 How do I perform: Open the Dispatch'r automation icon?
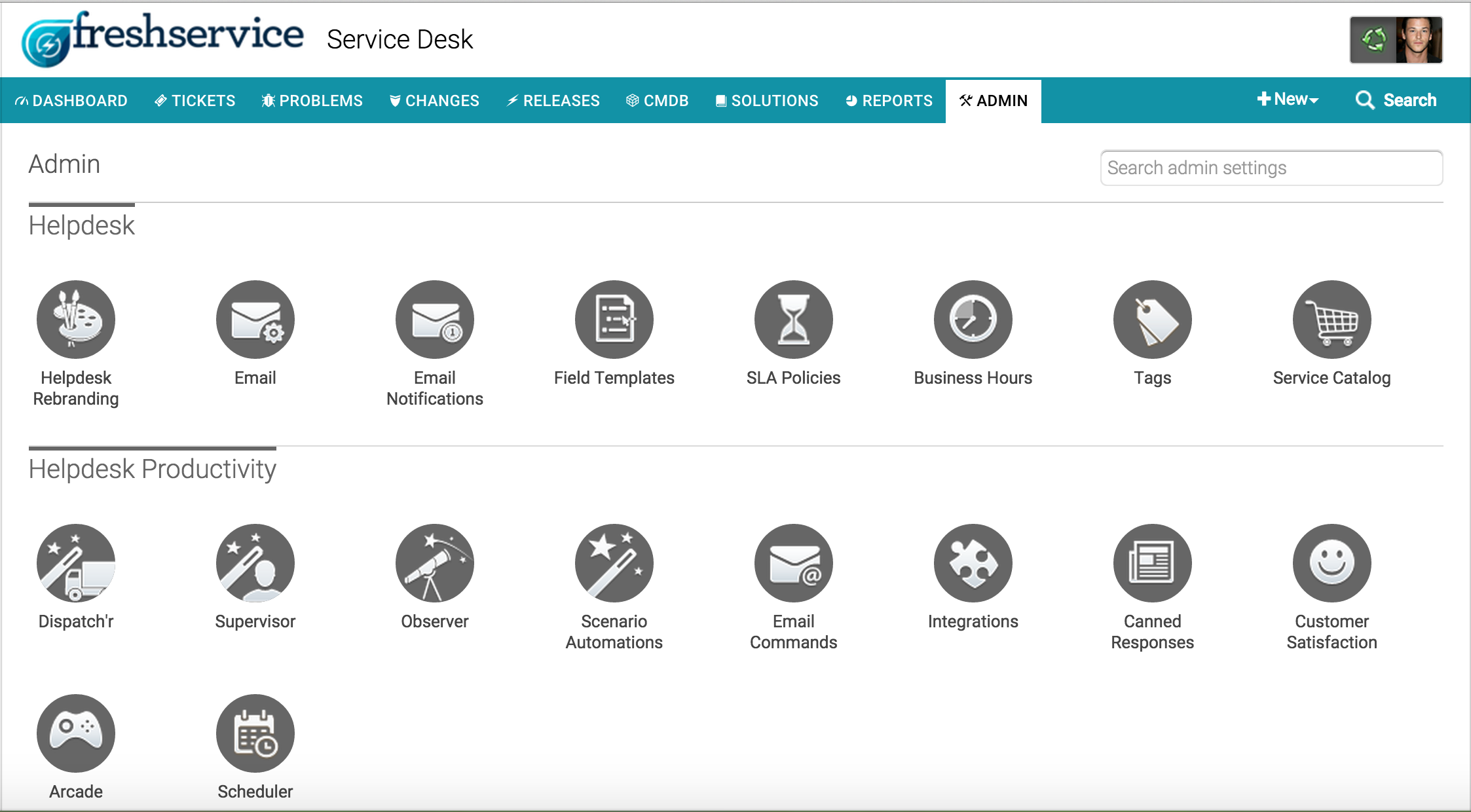[76, 563]
